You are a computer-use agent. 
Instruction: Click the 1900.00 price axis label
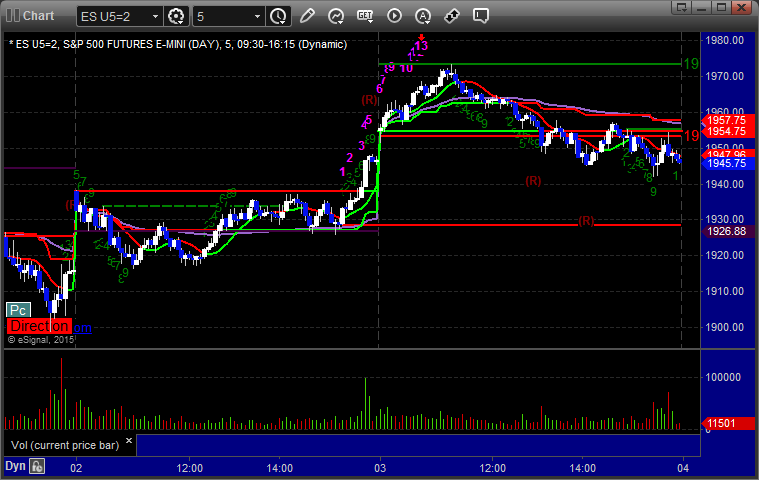725,327
